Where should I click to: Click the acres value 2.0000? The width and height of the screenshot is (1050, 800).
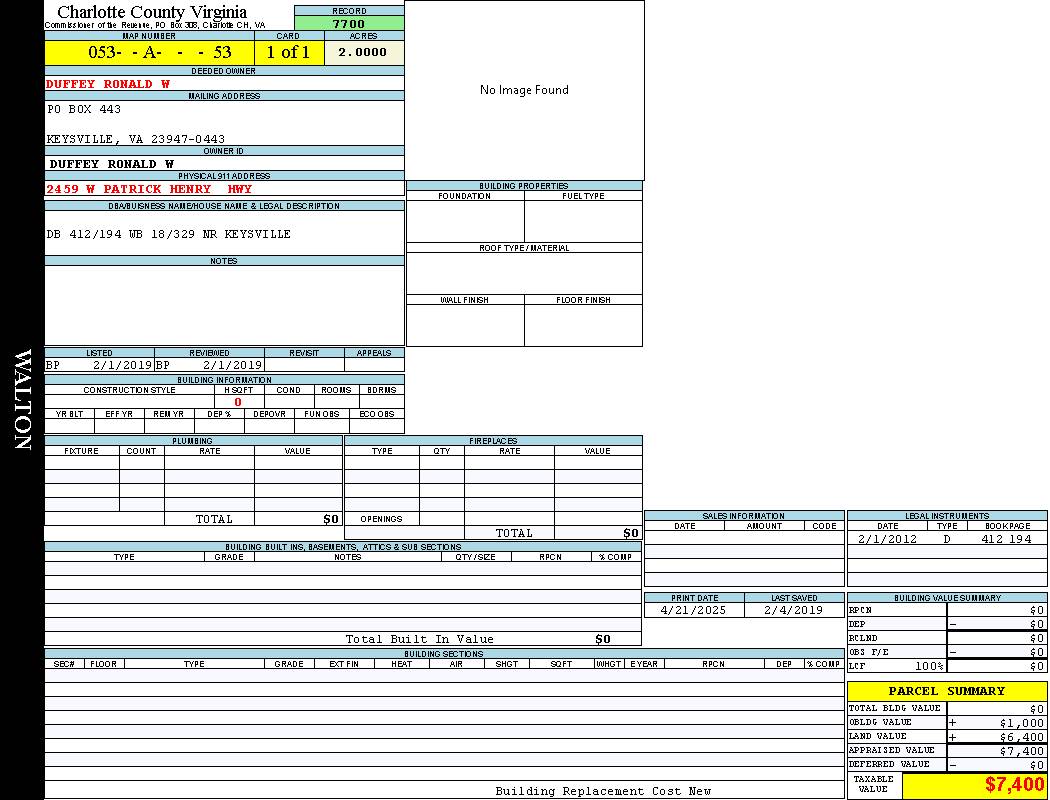tap(363, 53)
